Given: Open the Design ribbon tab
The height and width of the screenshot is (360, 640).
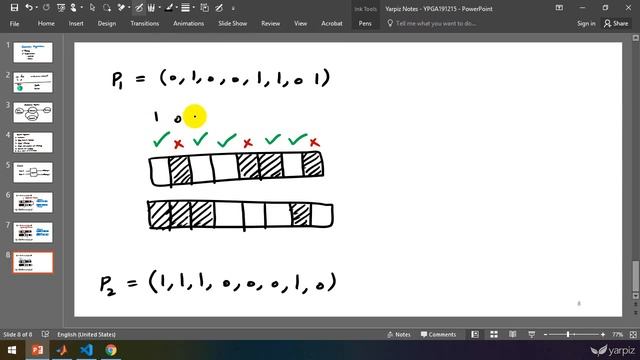Looking at the screenshot, I should 107,24.
